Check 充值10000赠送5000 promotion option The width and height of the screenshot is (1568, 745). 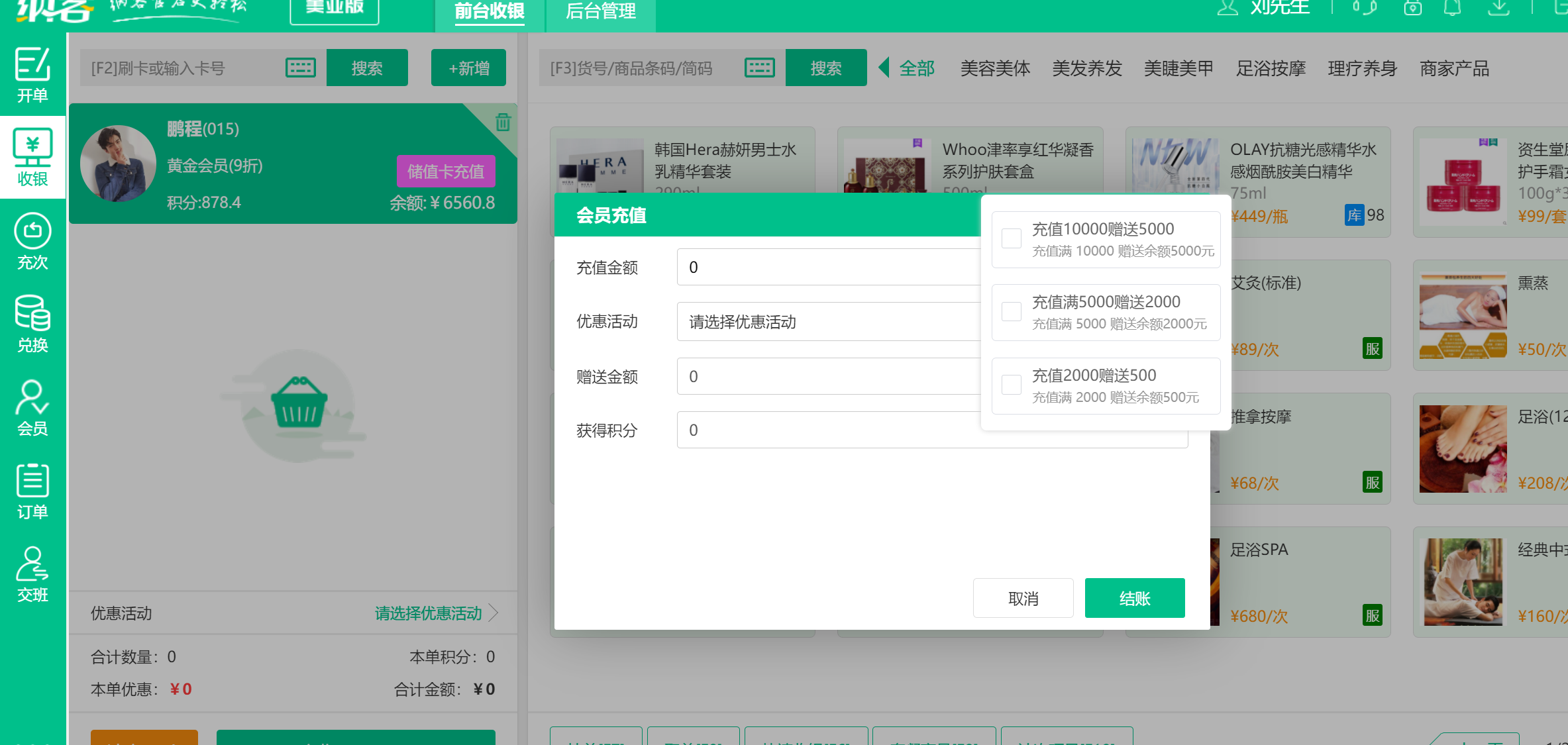click(x=1011, y=238)
